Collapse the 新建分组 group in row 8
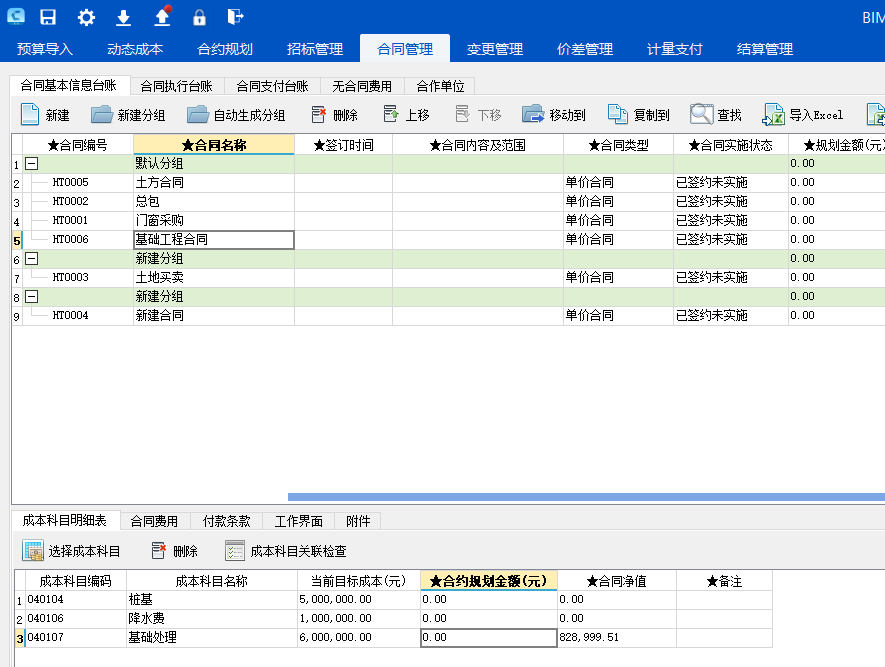This screenshot has width=885, height=667. pyautogui.click(x=32, y=296)
